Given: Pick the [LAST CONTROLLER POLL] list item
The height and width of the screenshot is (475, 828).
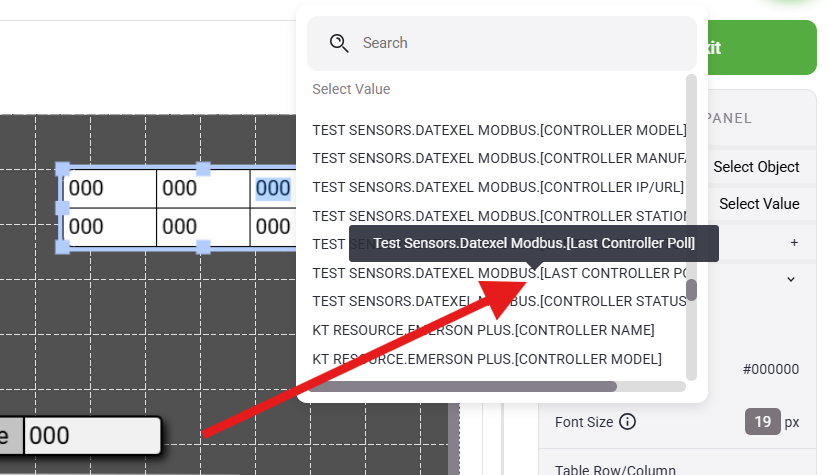Looking at the screenshot, I should (x=498, y=273).
